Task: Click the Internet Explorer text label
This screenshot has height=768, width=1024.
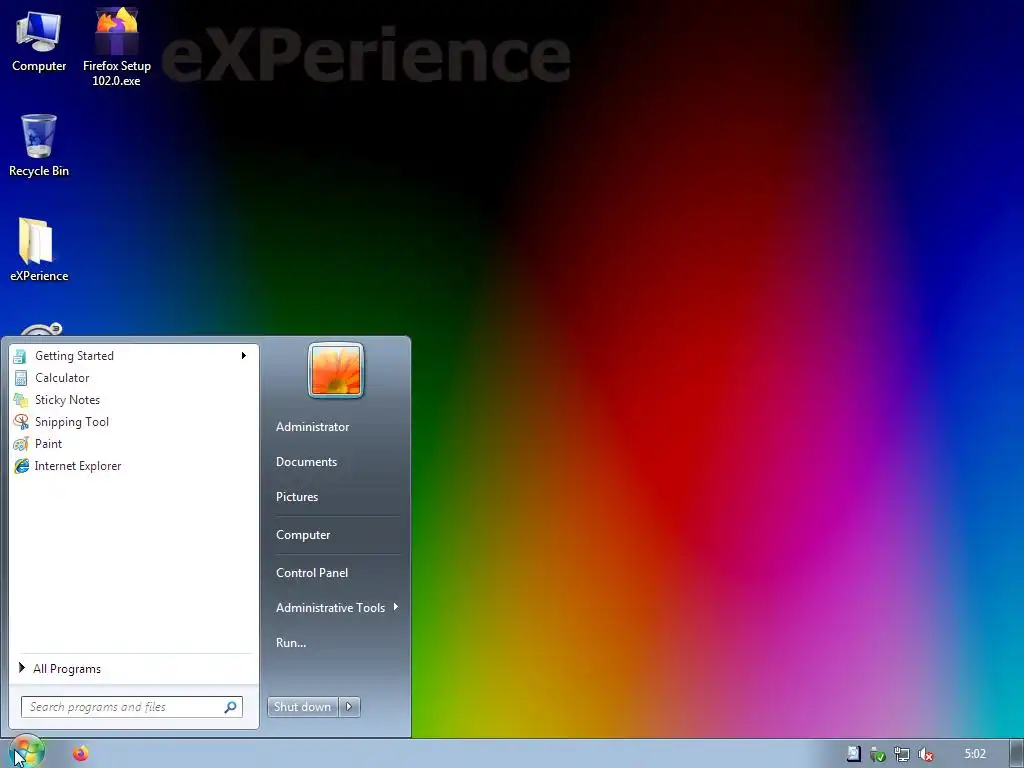Action: click(x=78, y=466)
